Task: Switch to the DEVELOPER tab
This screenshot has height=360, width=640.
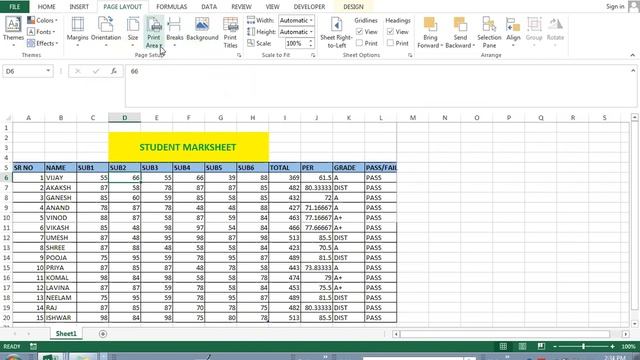Action: coord(309,7)
